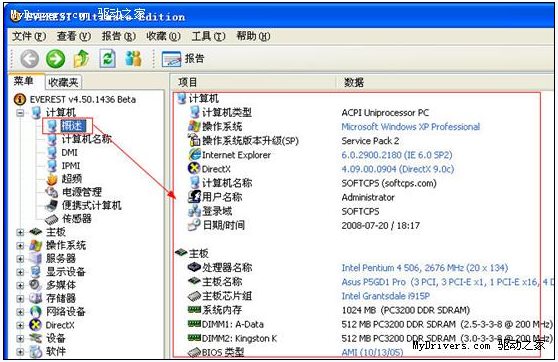This screenshot has width=558, height=362.
Task: Select the 便携式计算机 tree item
Action: [91, 205]
